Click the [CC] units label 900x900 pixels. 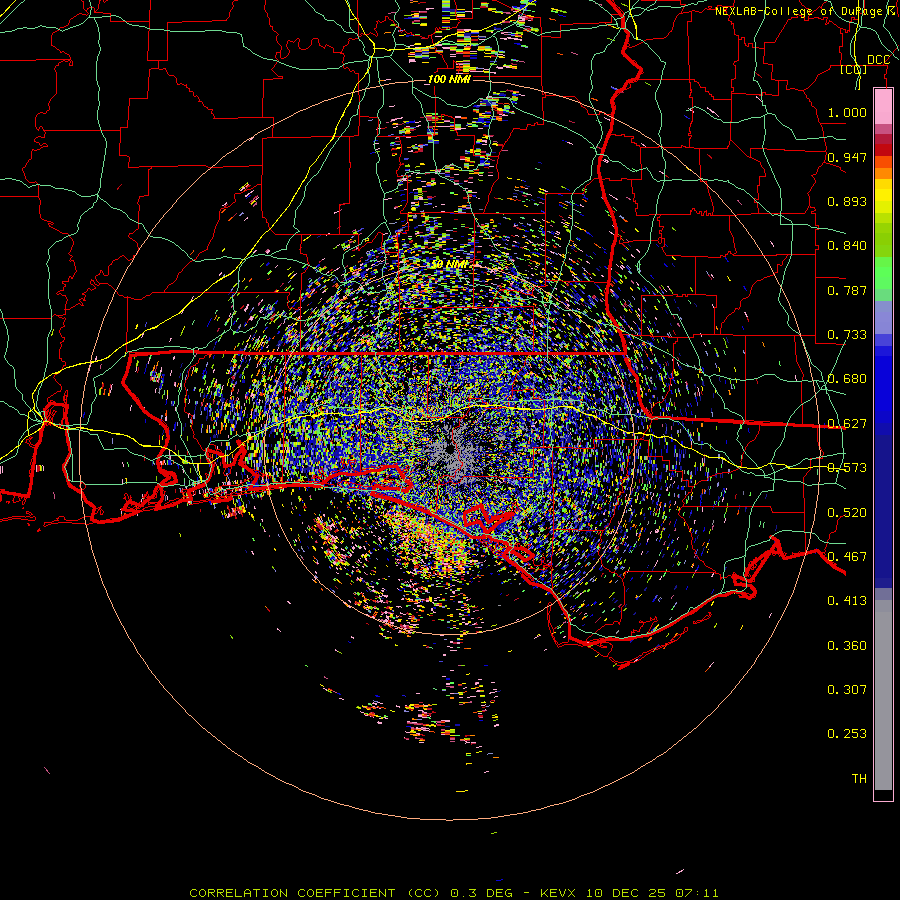(854, 69)
